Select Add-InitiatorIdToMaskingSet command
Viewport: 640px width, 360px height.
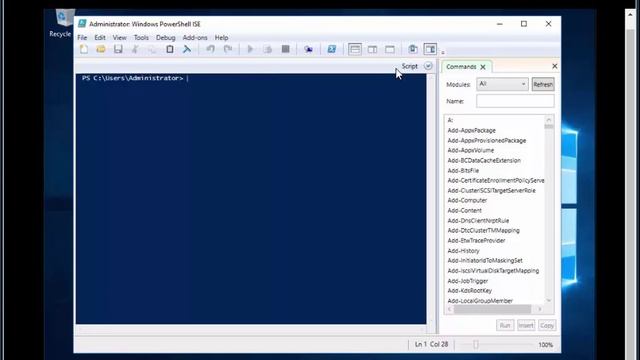click(x=485, y=260)
